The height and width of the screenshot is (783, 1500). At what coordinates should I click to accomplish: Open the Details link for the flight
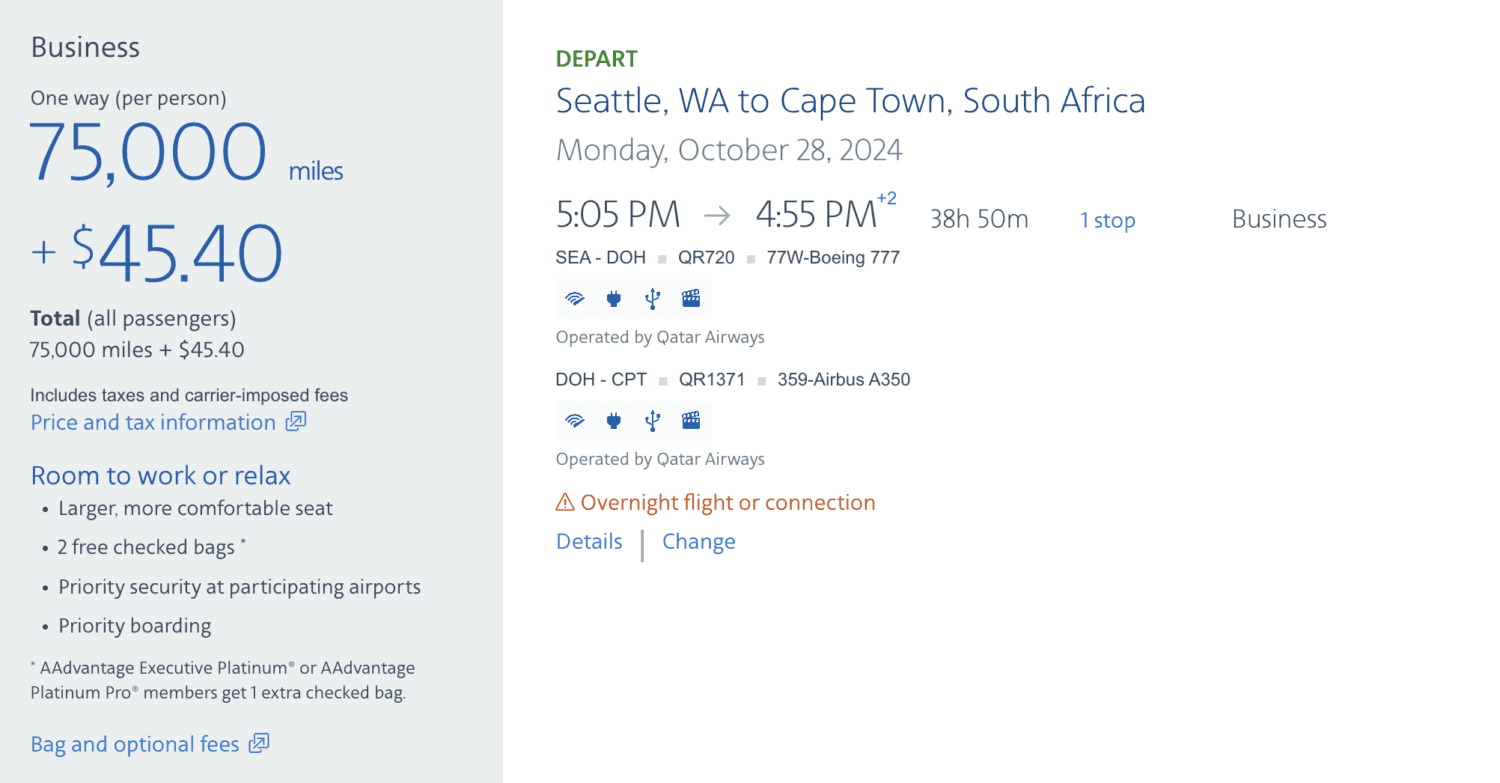tap(588, 541)
